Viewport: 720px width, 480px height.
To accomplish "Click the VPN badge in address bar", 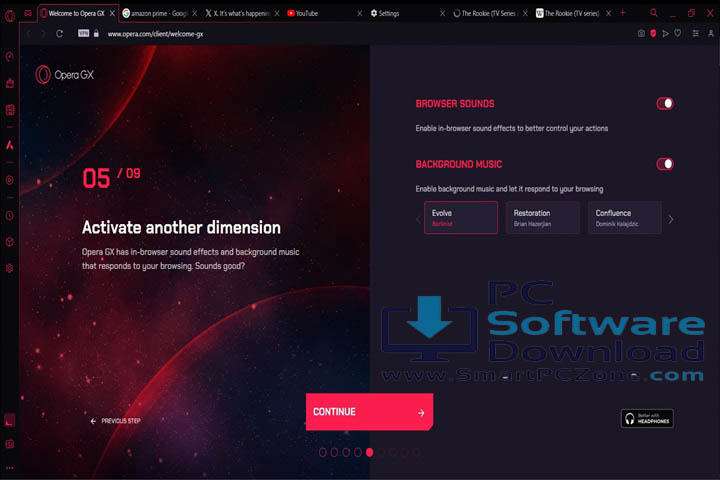I will pos(84,33).
